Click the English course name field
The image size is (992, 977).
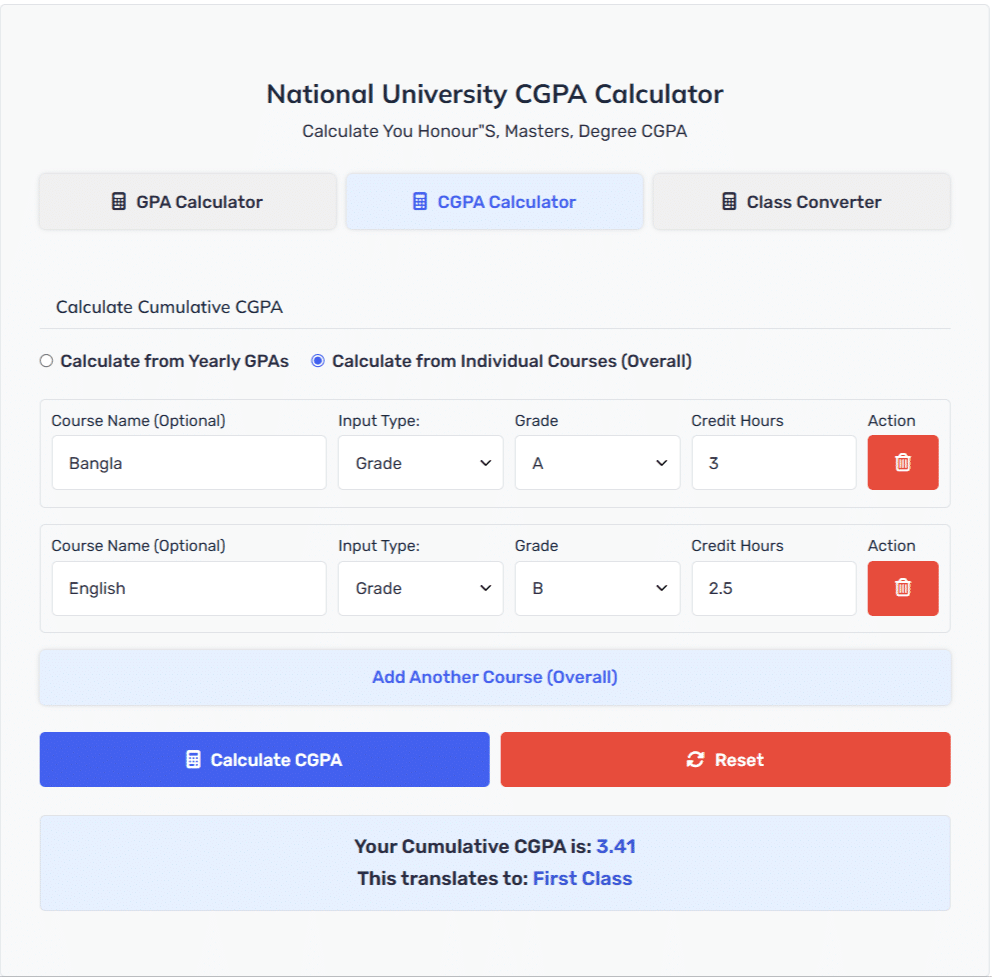click(189, 588)
